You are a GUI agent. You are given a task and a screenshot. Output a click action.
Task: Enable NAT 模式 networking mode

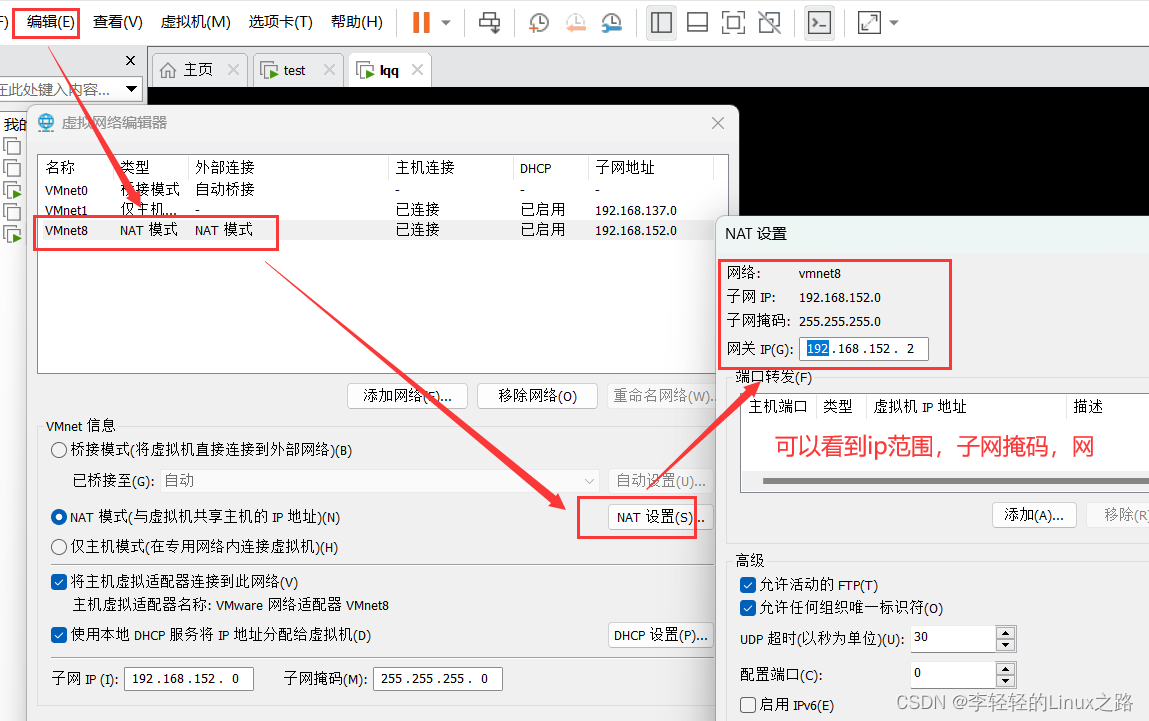pyautogui.click(x=59, y=517)
